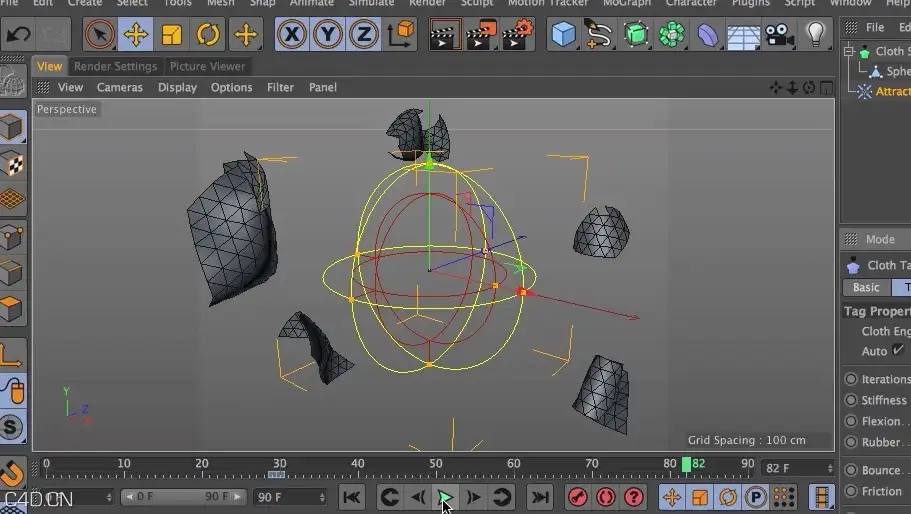Switch the coordinate system icon
This screenshot has width=911, height=514.
coord(400,34)
